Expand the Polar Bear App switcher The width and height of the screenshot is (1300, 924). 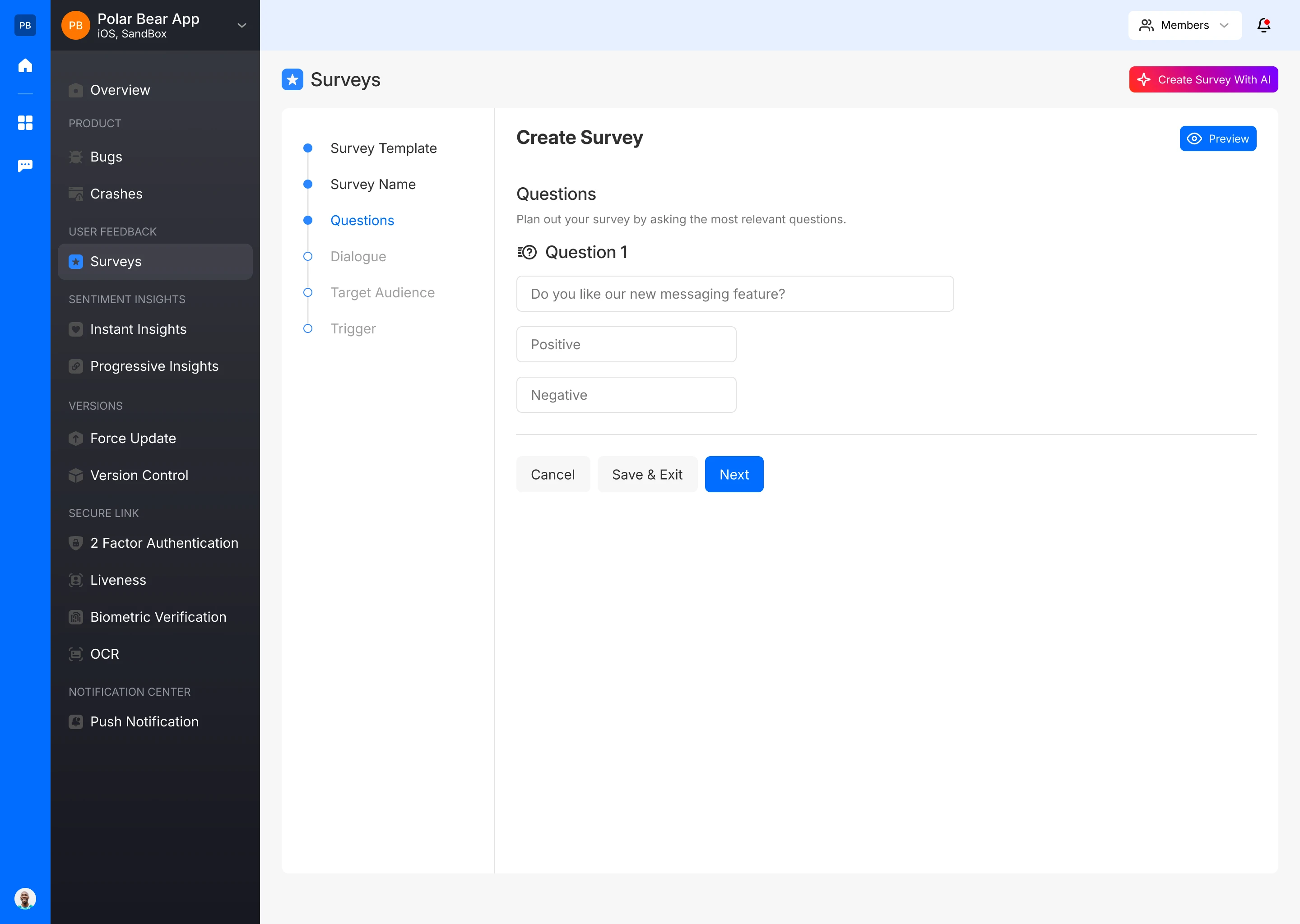(241, 25)
